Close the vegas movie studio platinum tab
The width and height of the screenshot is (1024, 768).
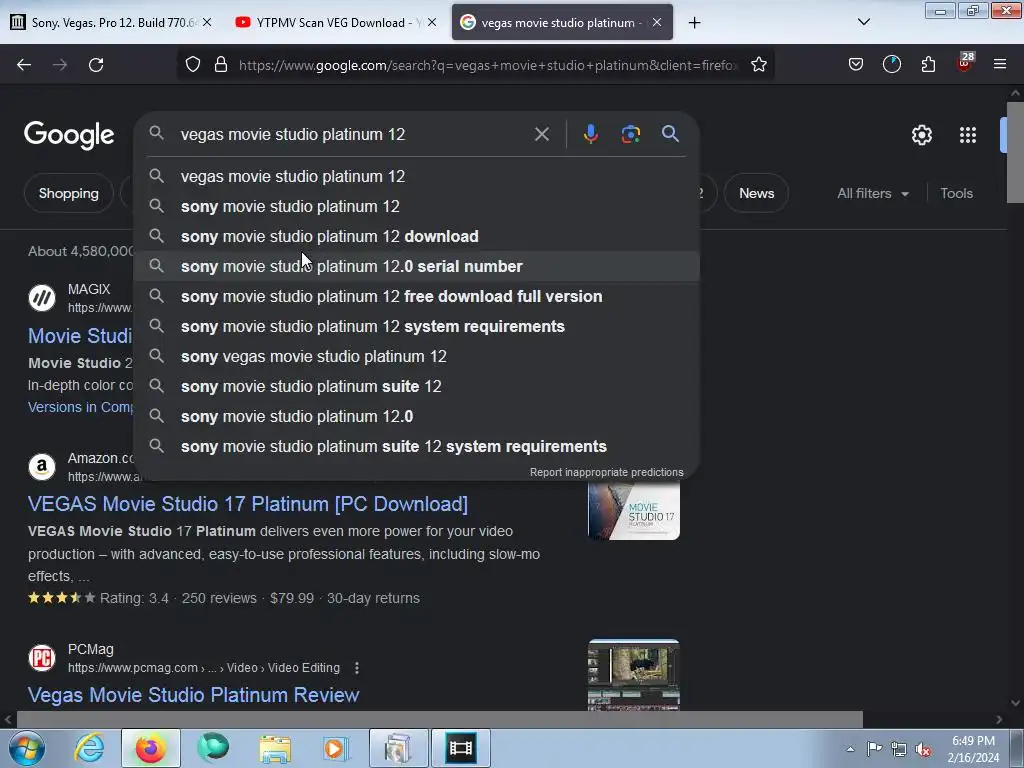[x=657, y=22]
